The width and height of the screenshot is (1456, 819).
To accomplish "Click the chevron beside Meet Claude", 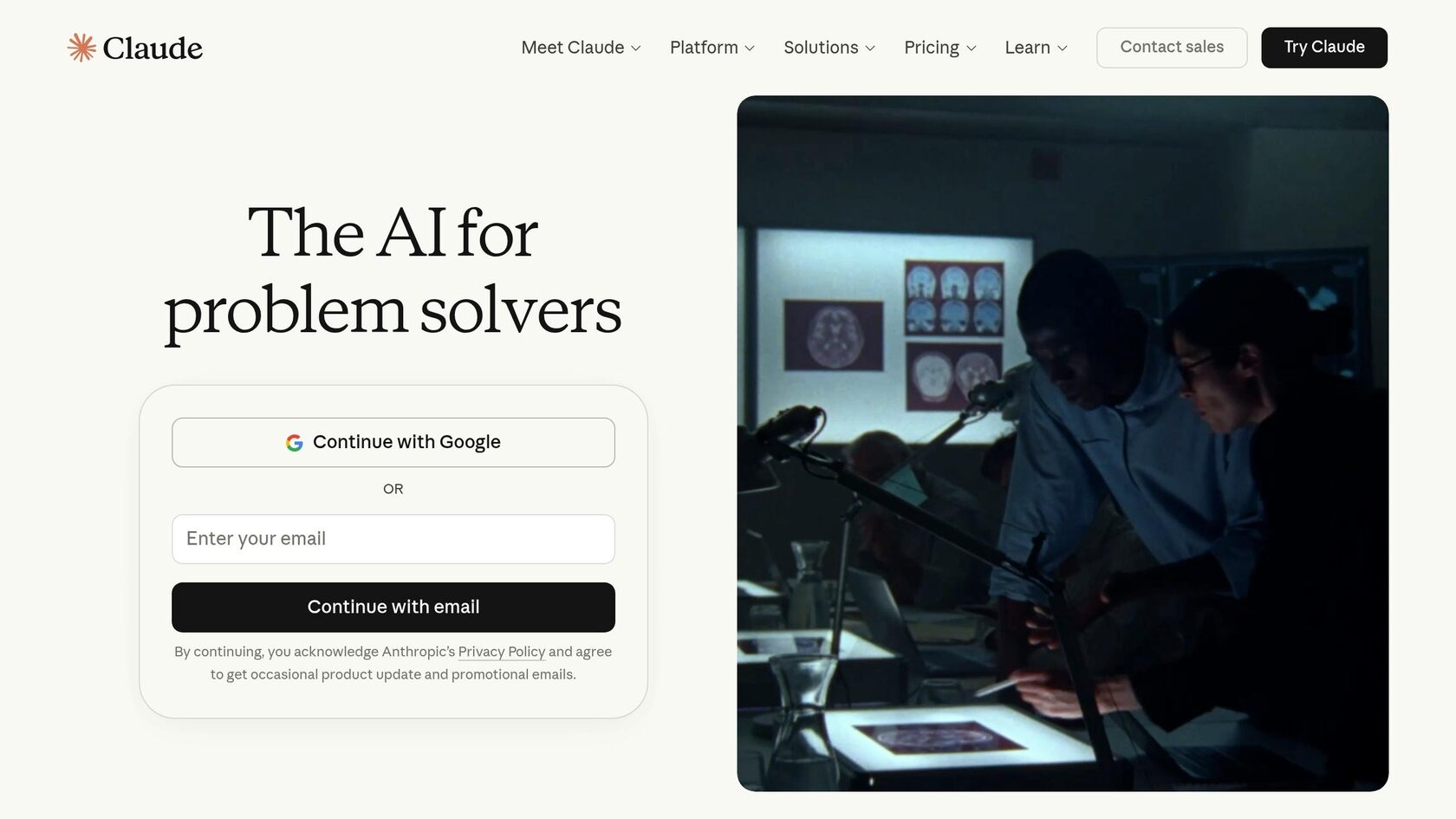I will coord(636,49).
